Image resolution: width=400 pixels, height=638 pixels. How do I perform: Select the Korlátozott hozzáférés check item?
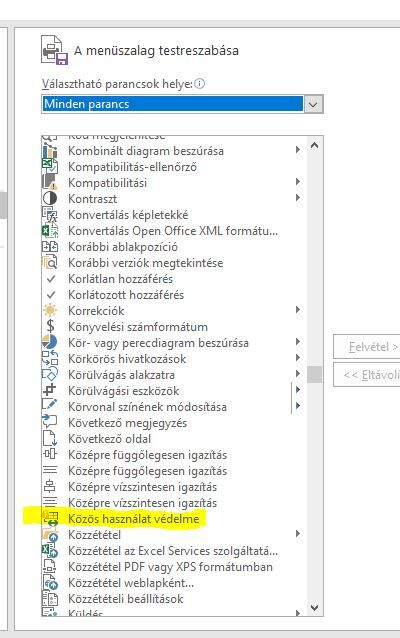pos(174,295)
